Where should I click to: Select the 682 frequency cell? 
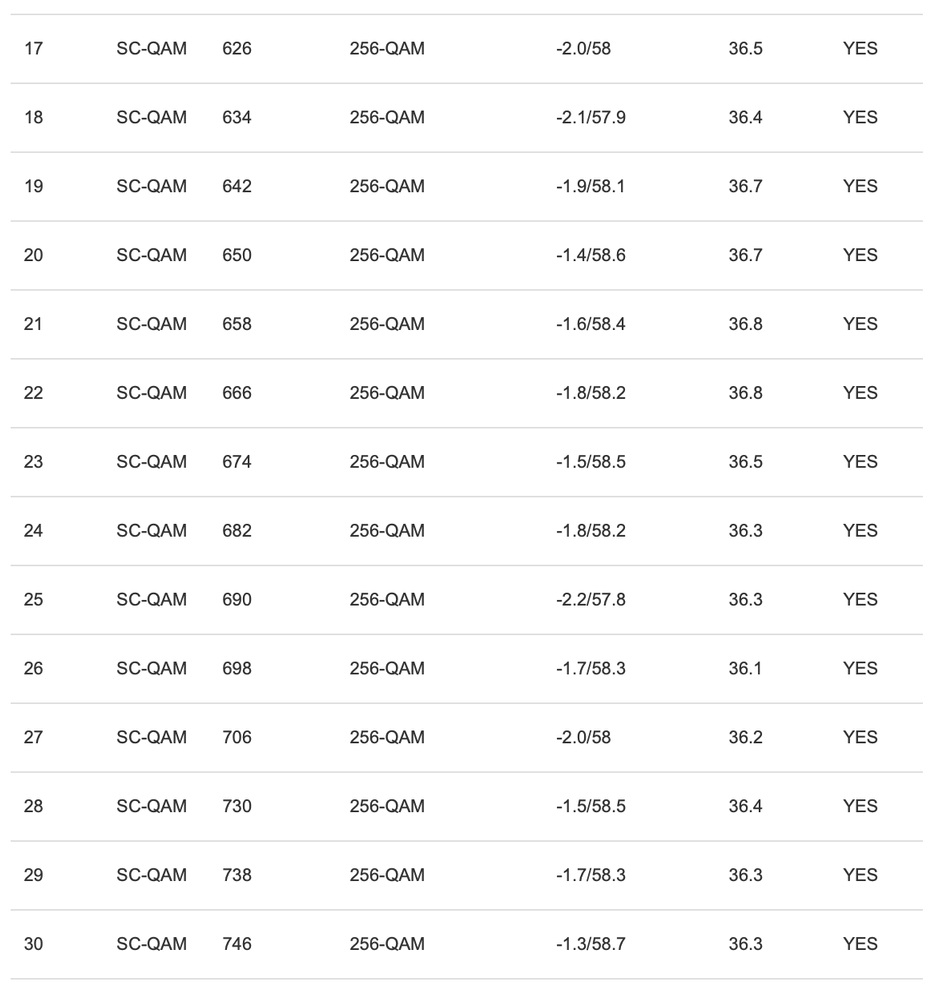237,531
